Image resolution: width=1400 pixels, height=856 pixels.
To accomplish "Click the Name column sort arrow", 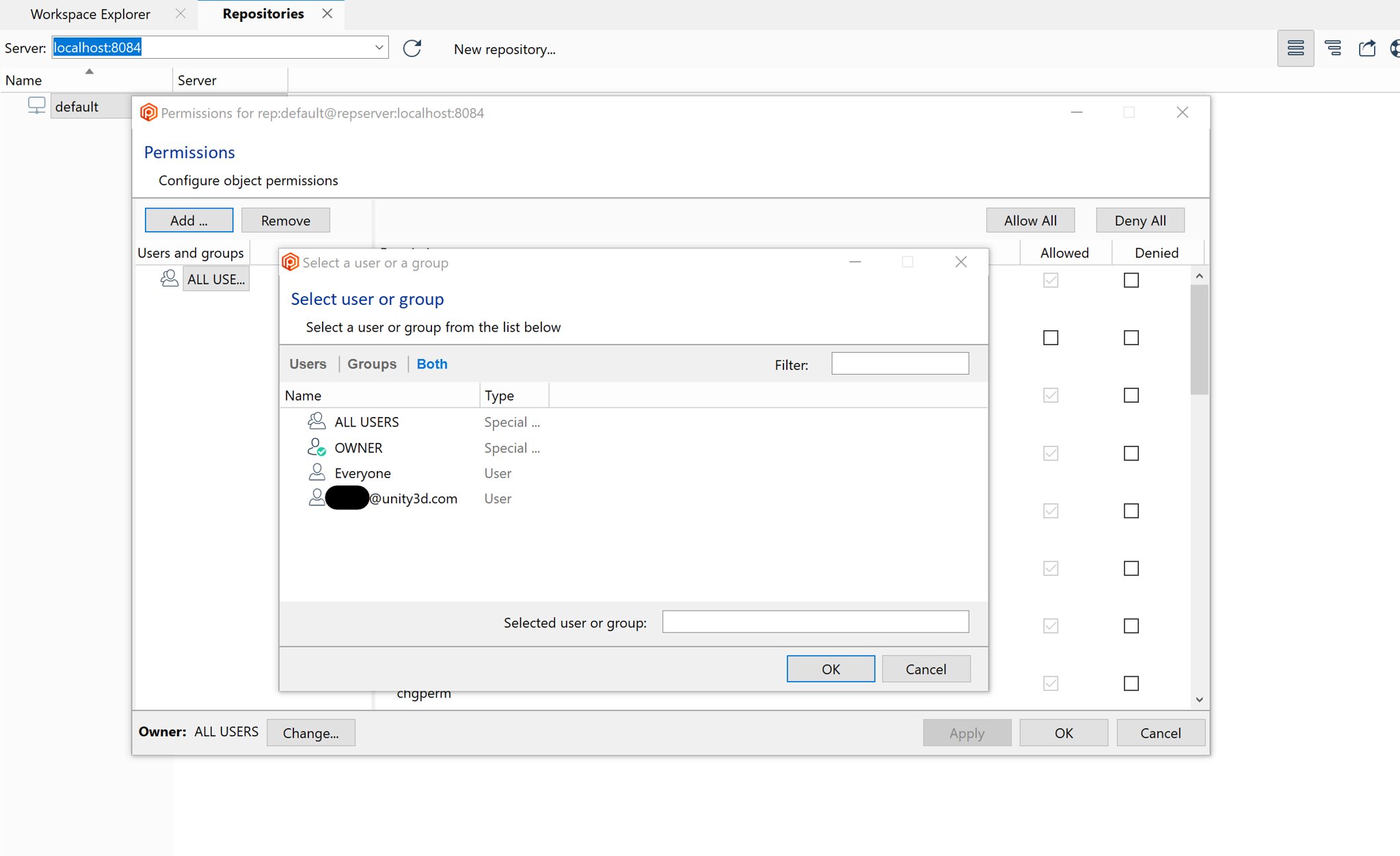I will (x=89, y=70).
